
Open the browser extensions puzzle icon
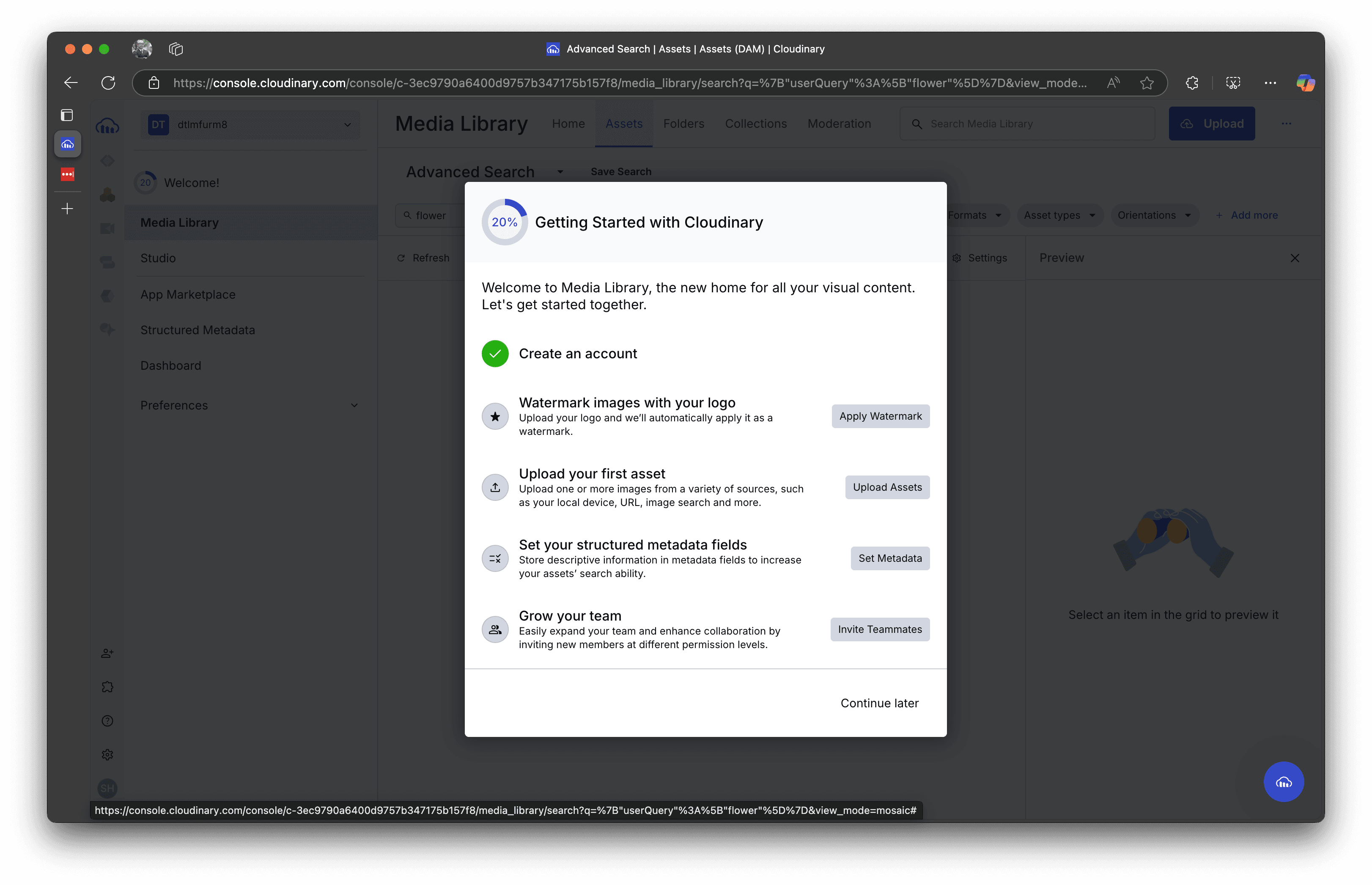pos(1191,83)
